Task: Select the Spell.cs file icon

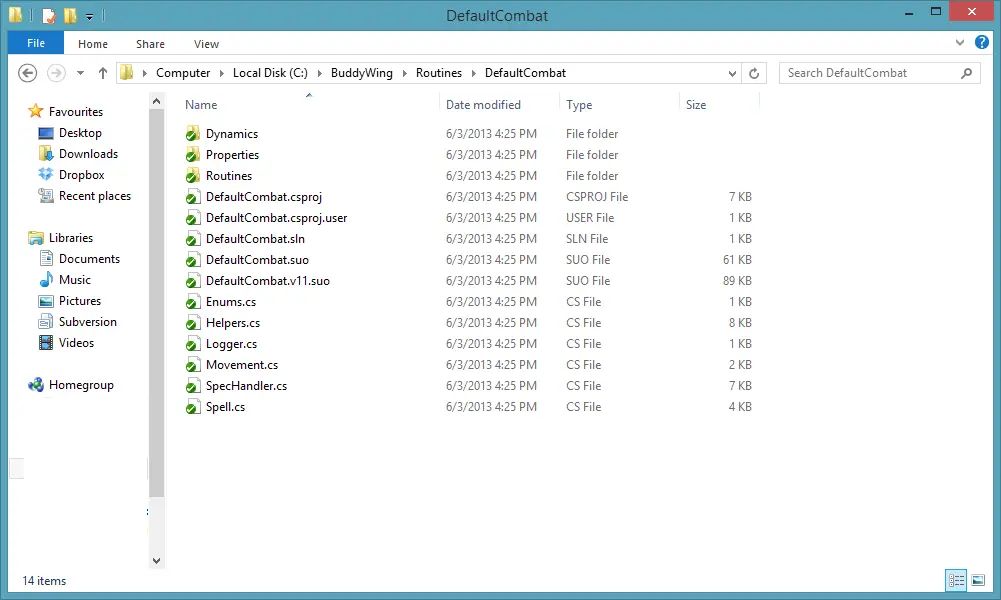Action: click(193, 407)
